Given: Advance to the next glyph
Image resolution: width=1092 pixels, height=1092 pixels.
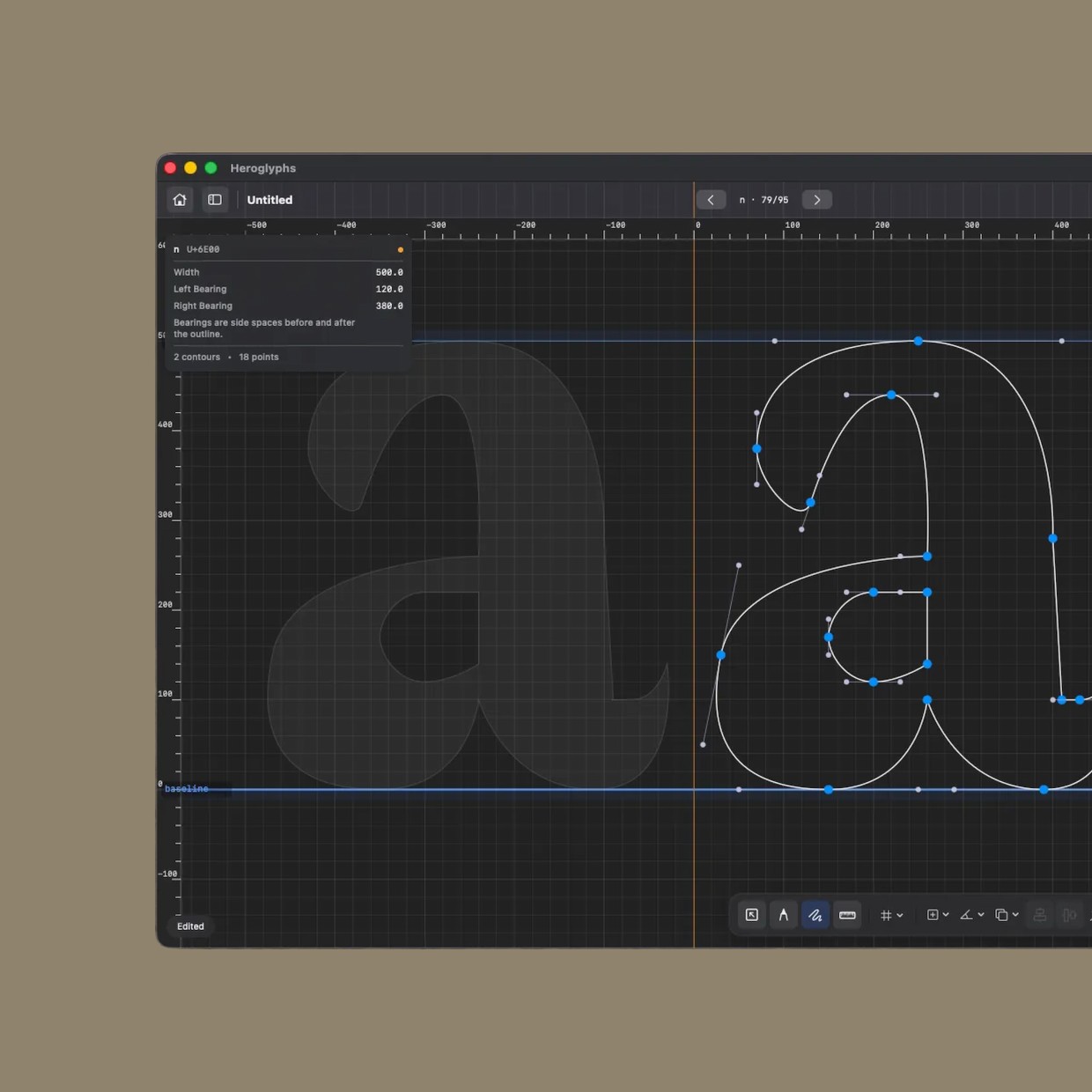Looking at the screenshot, I should click(816, 199).
